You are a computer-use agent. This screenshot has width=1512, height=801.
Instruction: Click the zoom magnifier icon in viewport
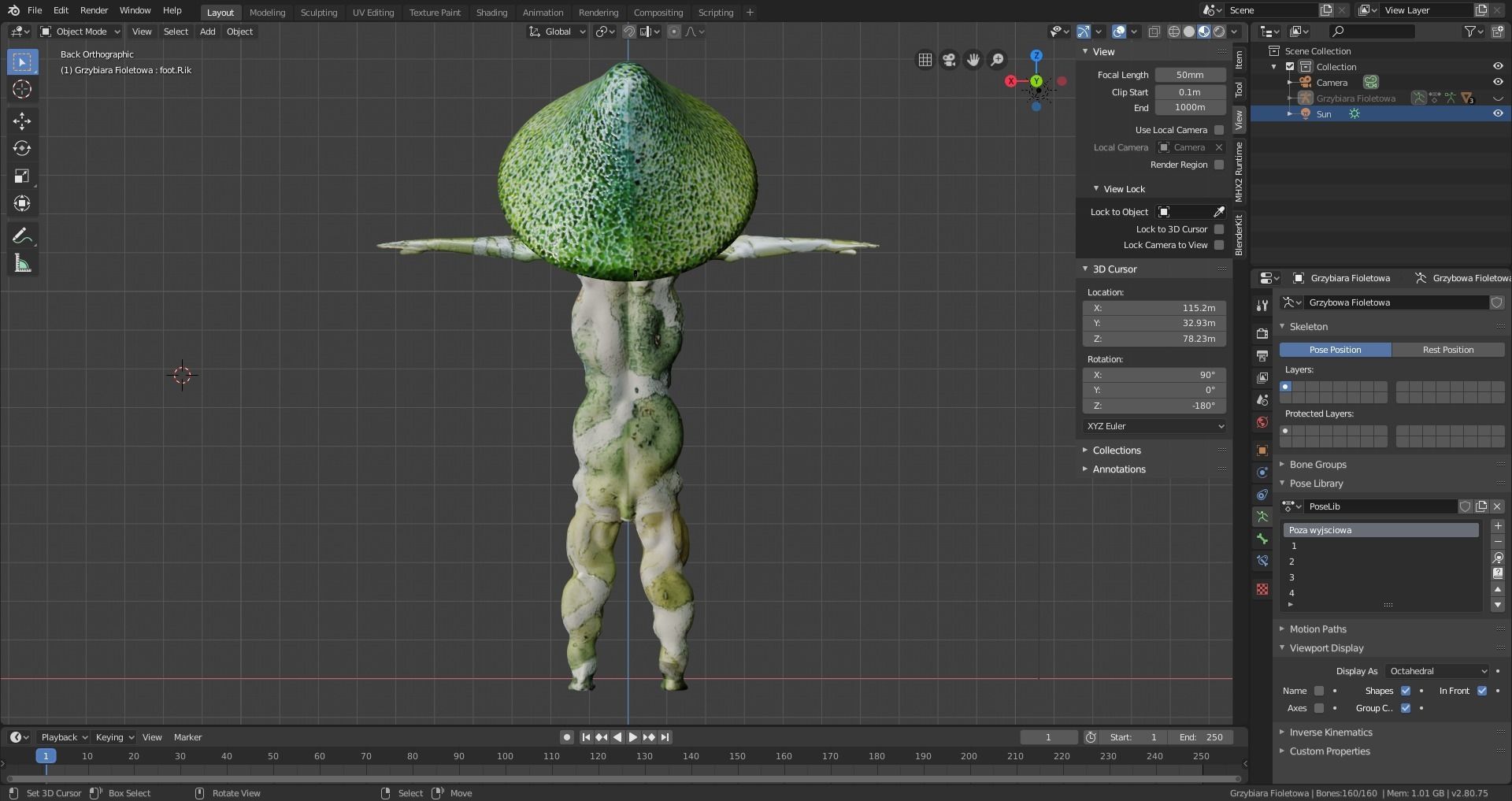(997, 60)
